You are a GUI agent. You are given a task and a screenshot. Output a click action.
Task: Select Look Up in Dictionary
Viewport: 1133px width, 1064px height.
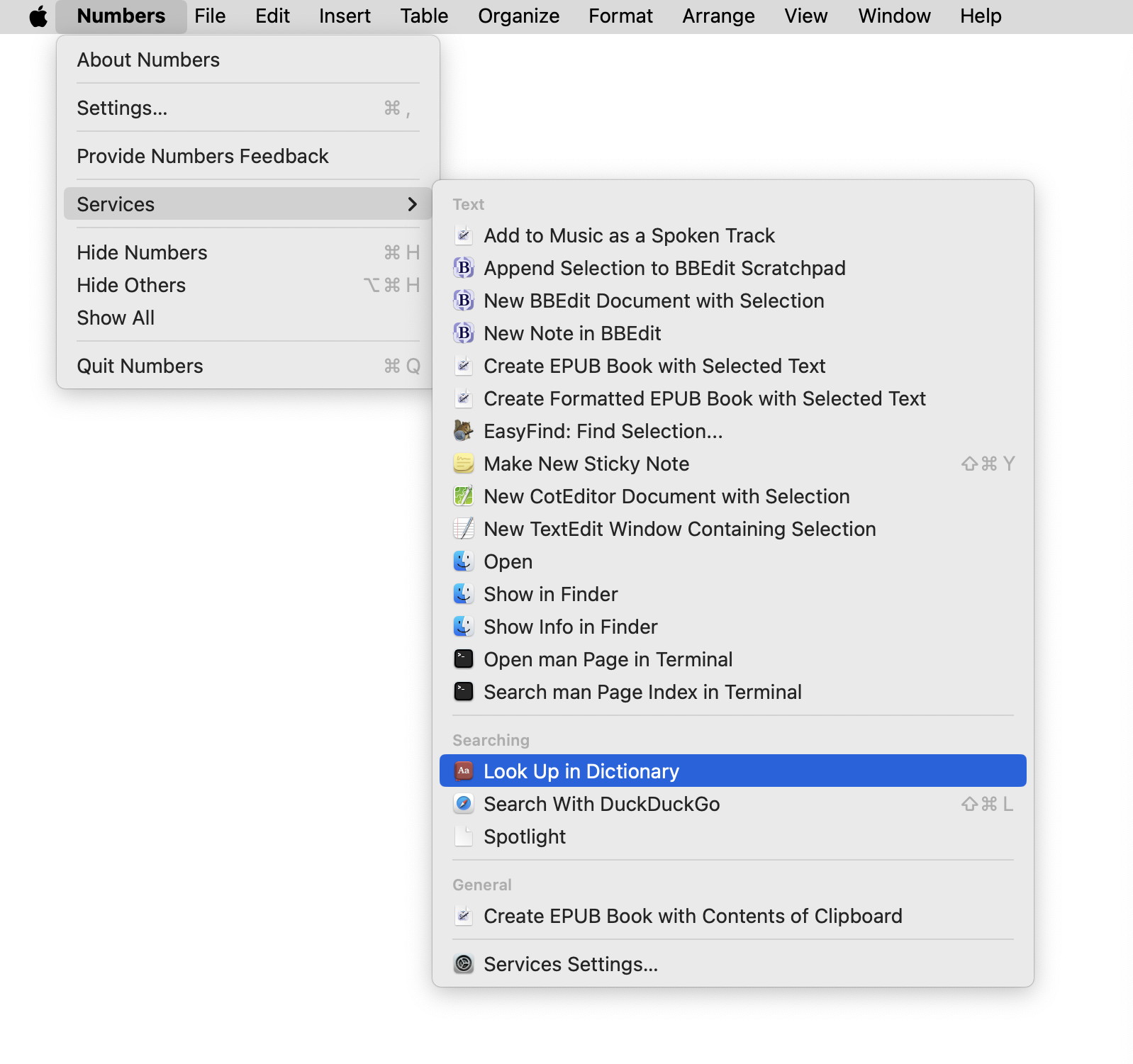coord(733,771)
